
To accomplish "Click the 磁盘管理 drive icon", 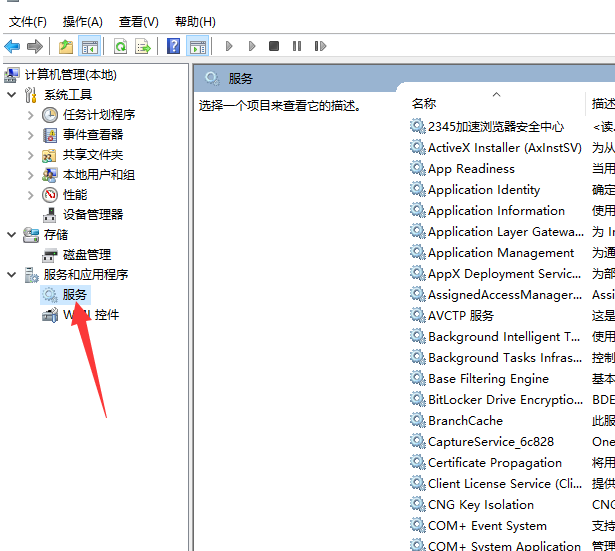I will click(49, 255).
